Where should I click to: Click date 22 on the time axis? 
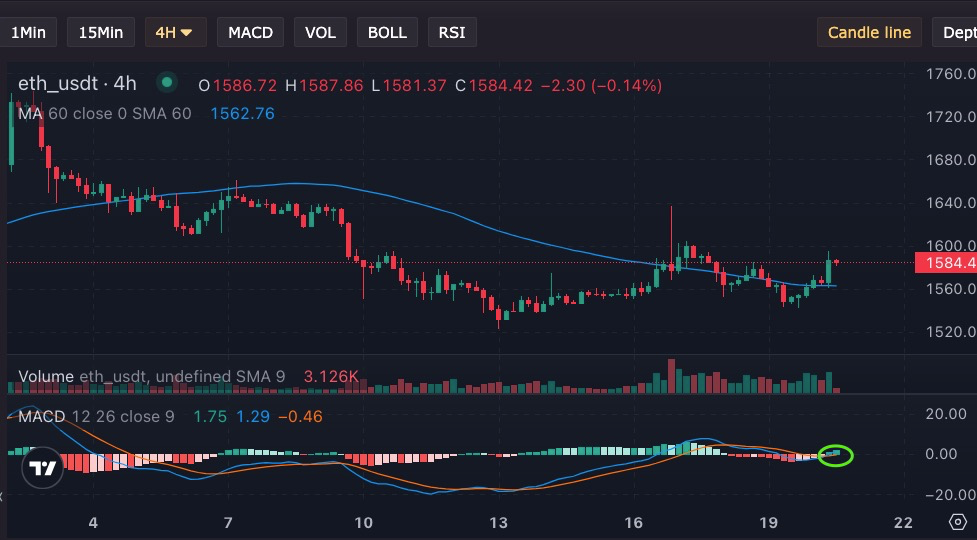pyautogui.click(x=903, y=522)
